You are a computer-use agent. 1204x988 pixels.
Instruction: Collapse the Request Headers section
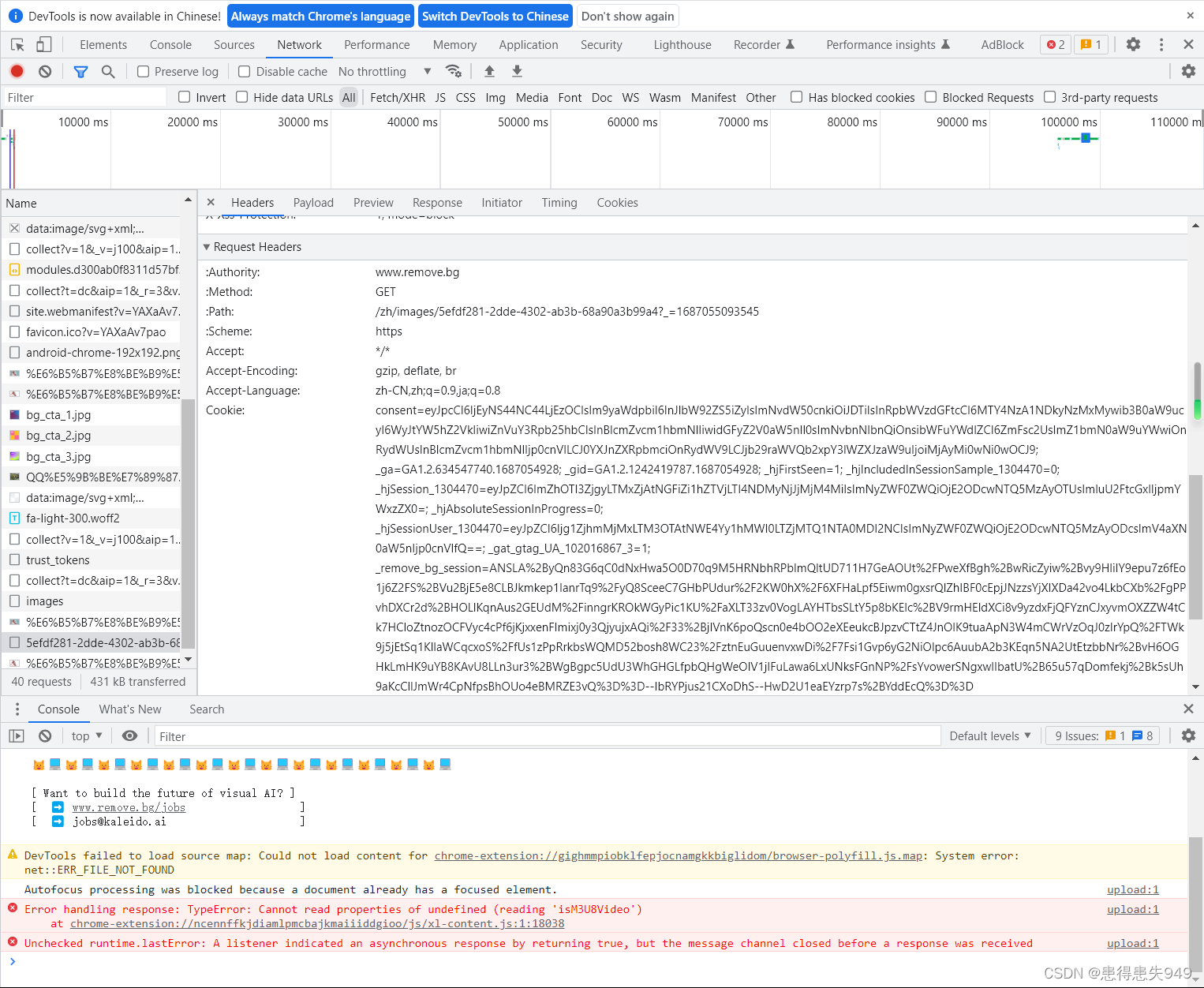[207, 246]
